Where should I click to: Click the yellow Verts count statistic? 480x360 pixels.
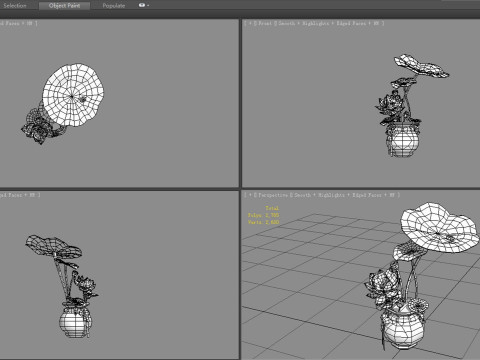click(263, 222)
